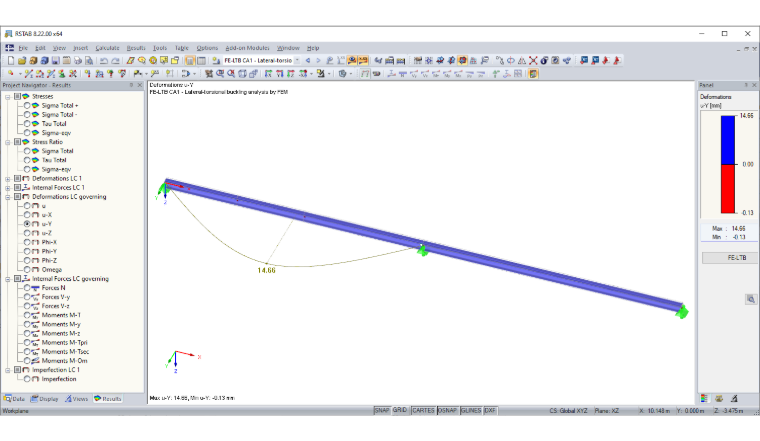Click the support at the beam's right end
Screen dimensions: 760x441
tap(682, 312)
